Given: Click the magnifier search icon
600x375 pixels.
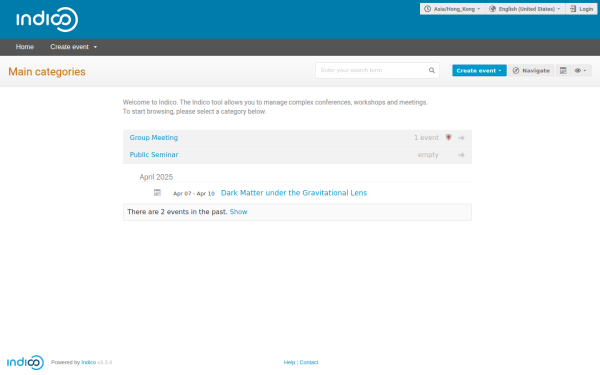Looking at the screenshot, I should coord(432,70).
